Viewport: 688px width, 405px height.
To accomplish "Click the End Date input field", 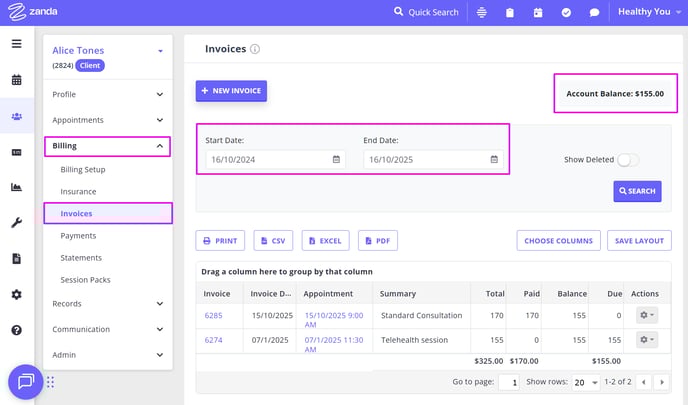I will pos(424,159).
